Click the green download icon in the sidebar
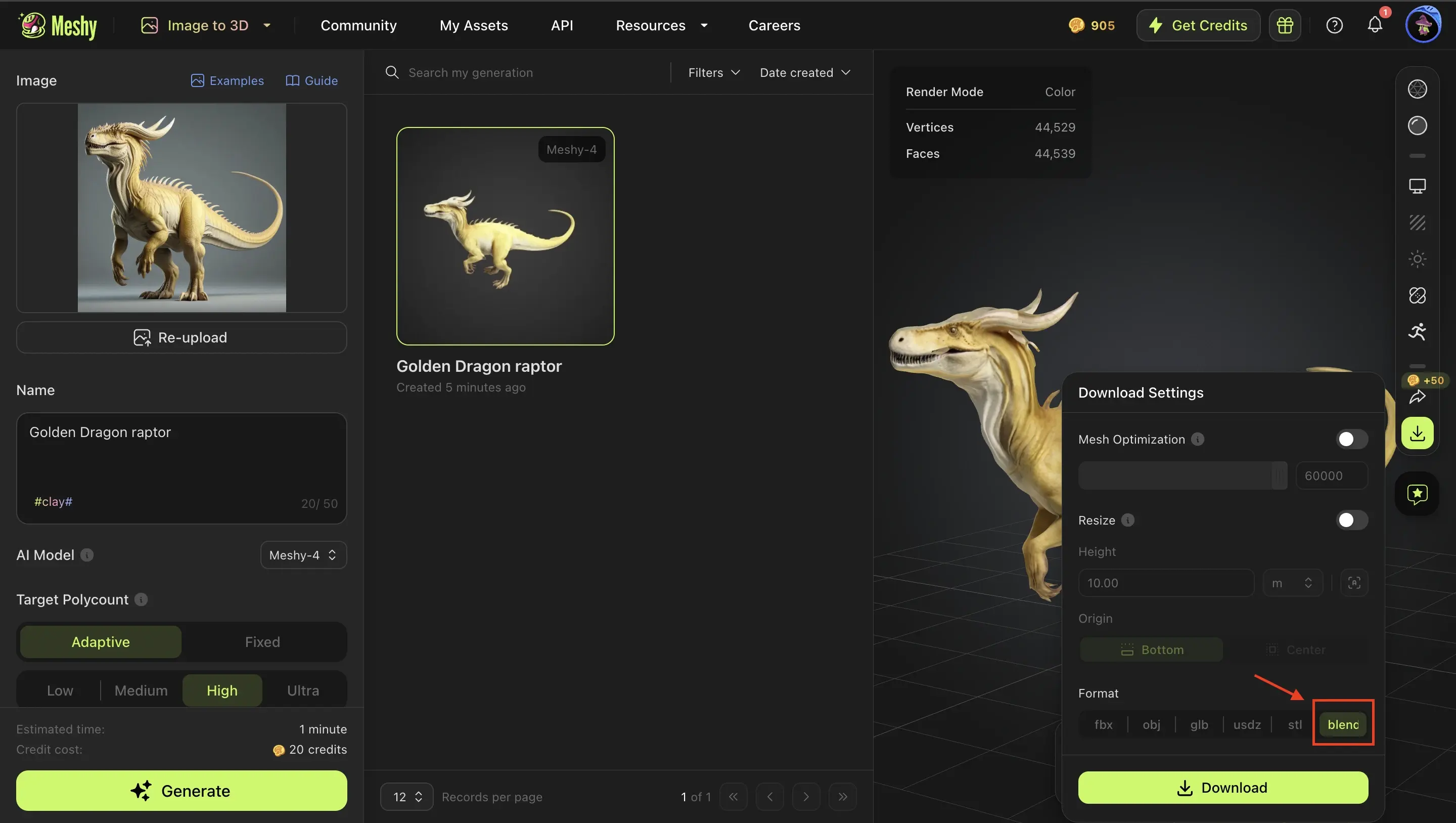 click(x=1417, y=434)
